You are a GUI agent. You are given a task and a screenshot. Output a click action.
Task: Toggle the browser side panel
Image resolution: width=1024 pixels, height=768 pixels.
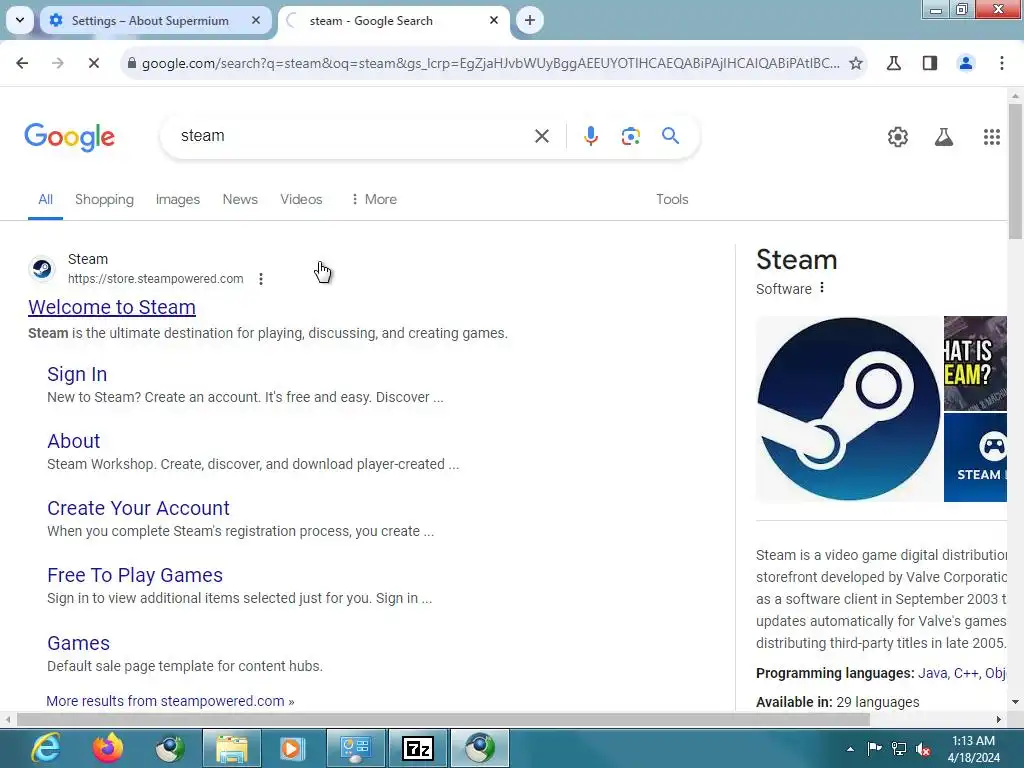929,63
